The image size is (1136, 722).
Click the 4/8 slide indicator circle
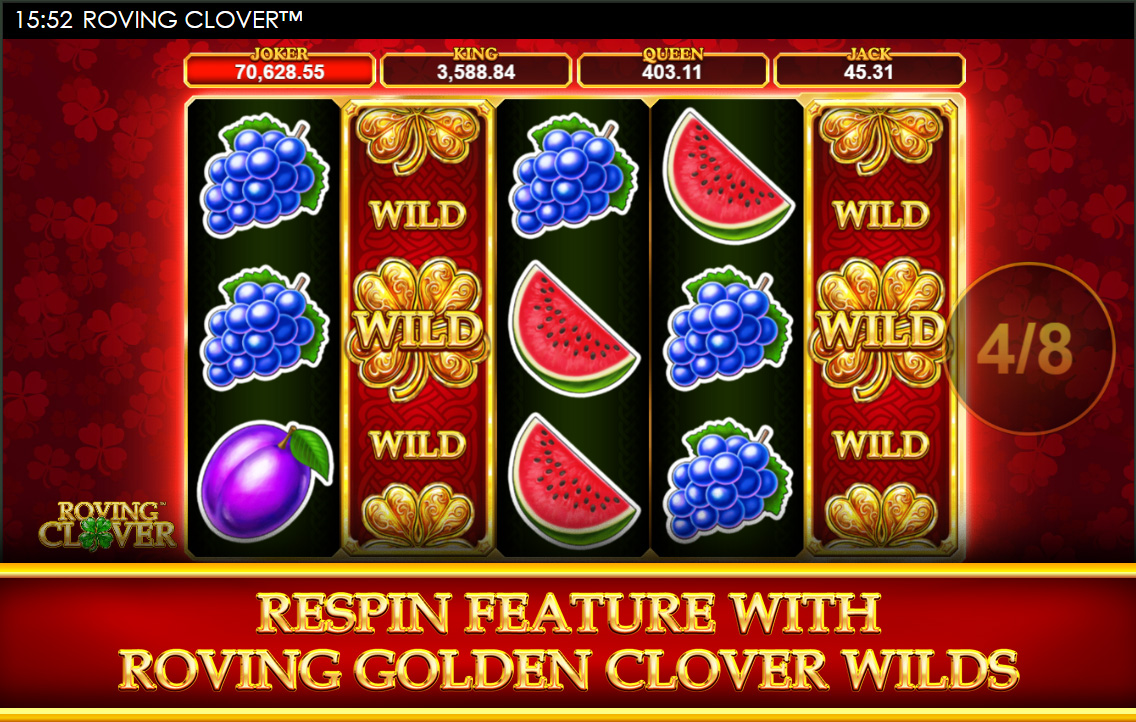tap(1027, 349)
